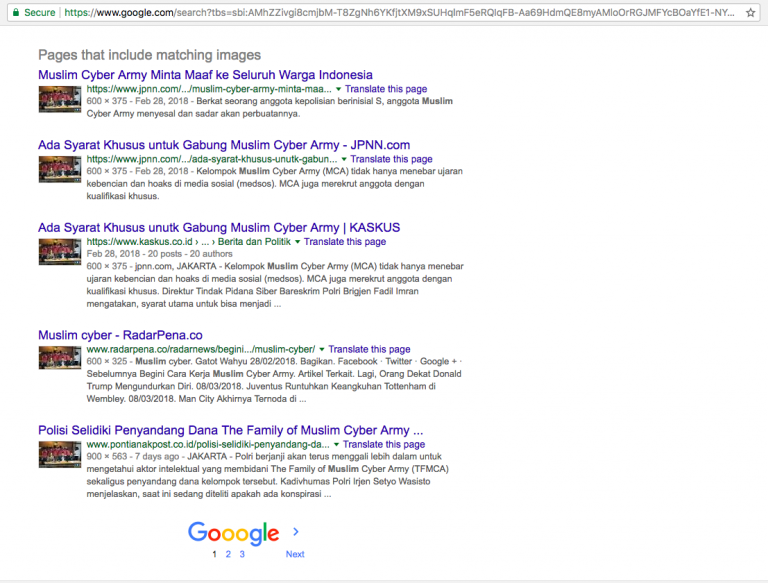Bookmark this page with the star icon
The height and width of the screenshot is (583, 768).
[750, 13]
